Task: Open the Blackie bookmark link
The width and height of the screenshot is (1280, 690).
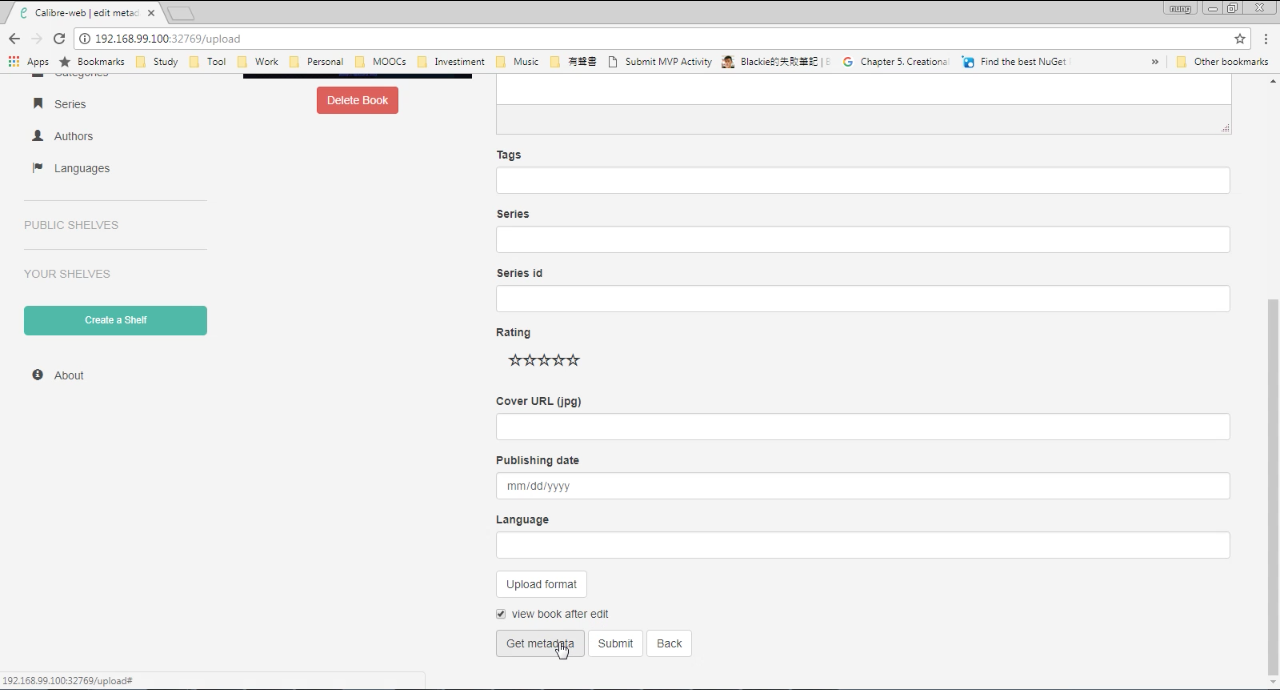Action: tap(776, 61)
